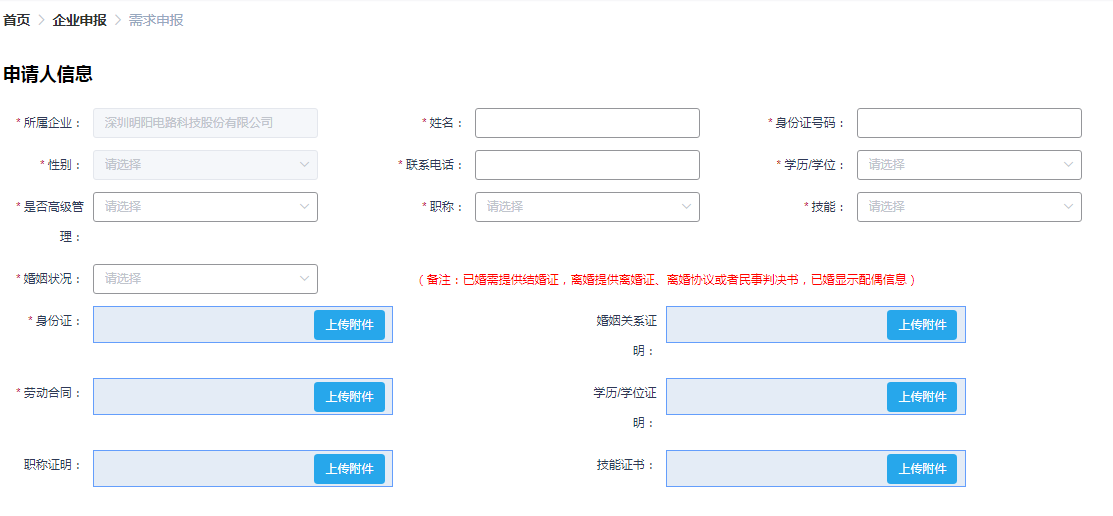
Task: Focus the 身份证号码 text box
Action: pyautogui.click(x=968, y=123)
